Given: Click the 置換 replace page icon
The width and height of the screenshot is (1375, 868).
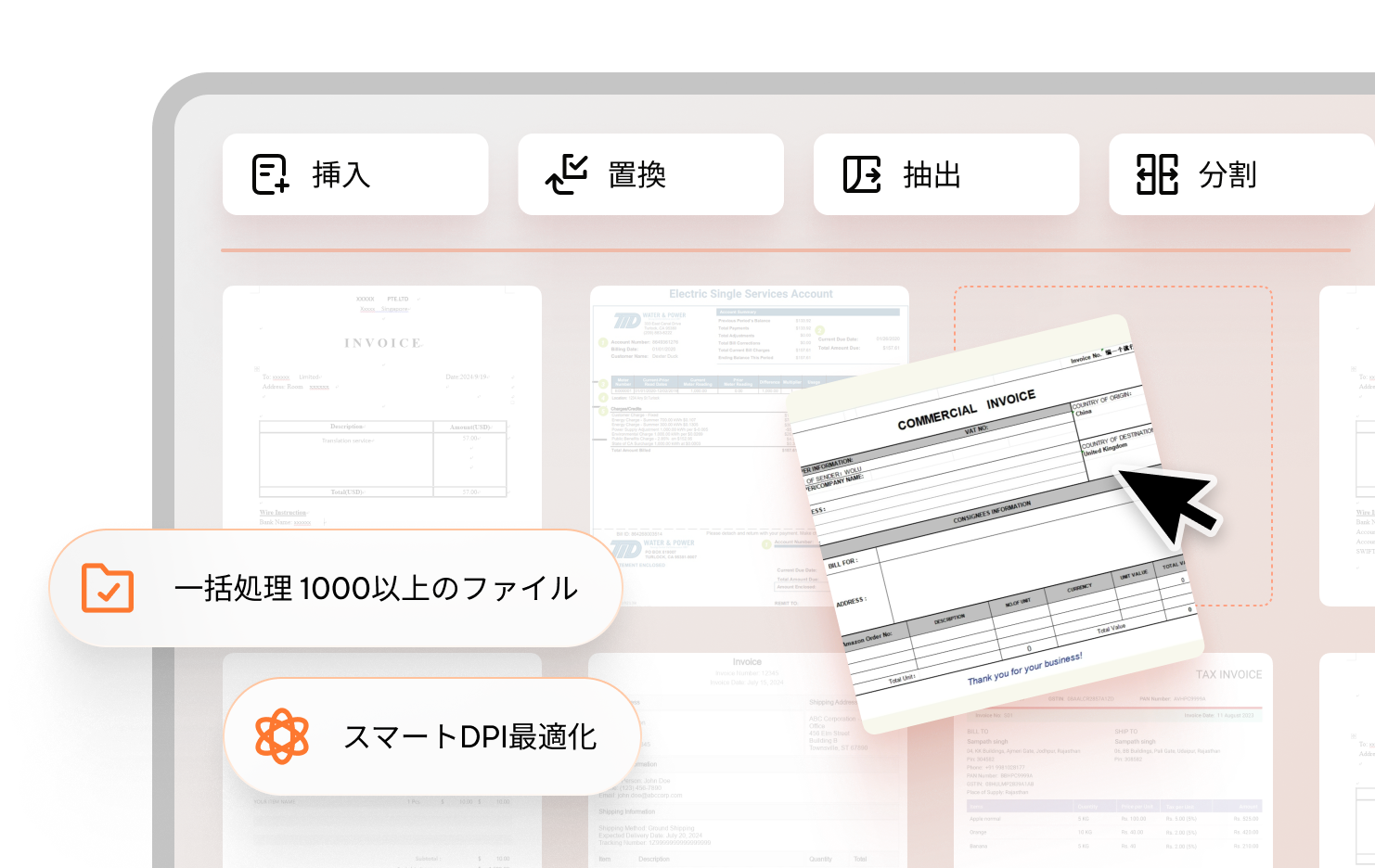Looking at the screenshot, I should 566,174.
